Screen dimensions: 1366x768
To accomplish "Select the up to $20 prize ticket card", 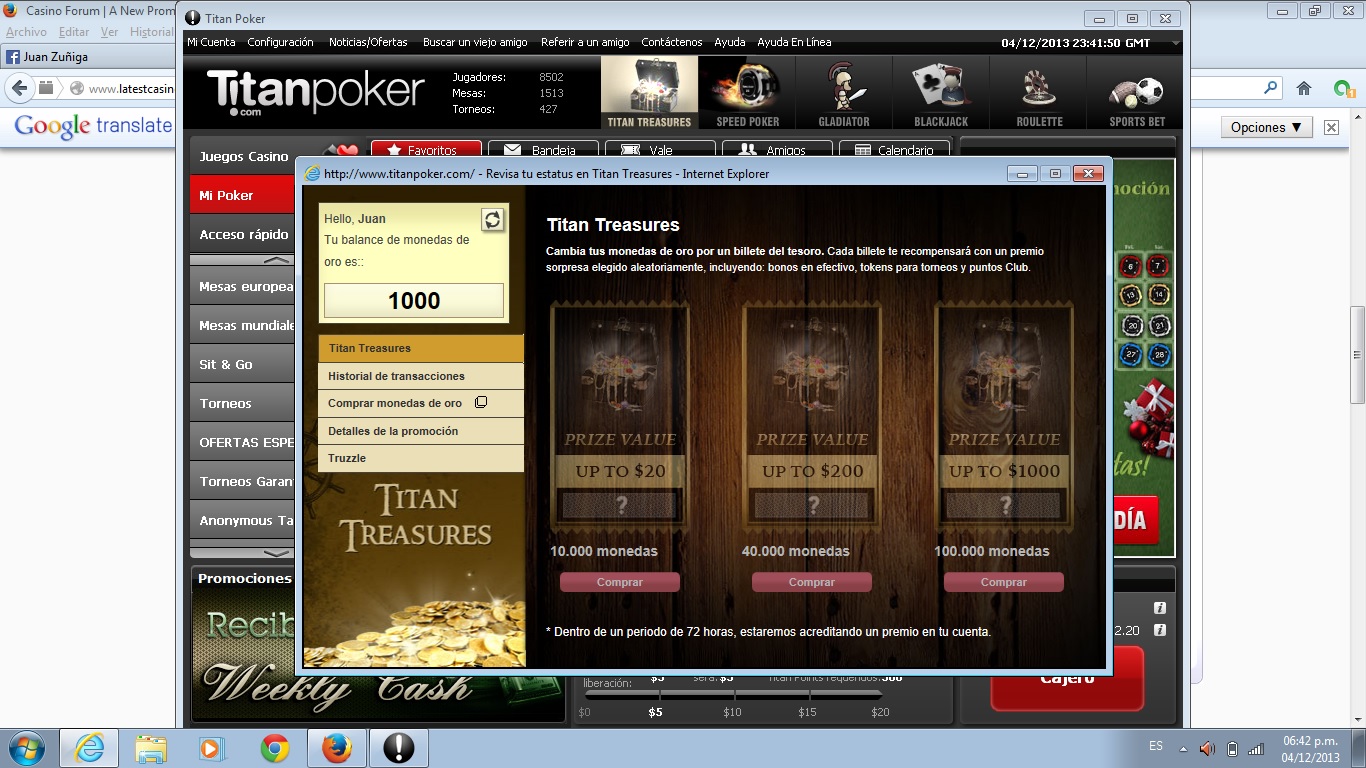I will (620, 416).
